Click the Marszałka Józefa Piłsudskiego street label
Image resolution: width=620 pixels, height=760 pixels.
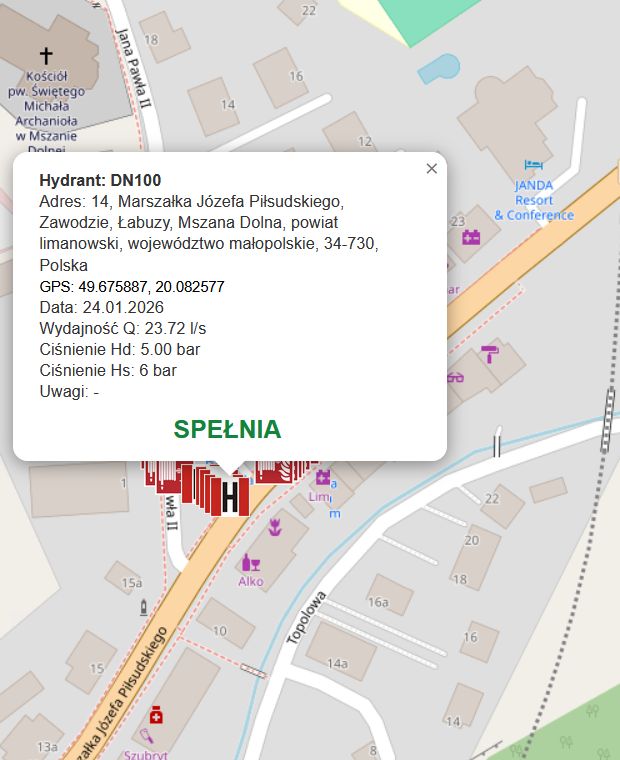pos(123,693)
